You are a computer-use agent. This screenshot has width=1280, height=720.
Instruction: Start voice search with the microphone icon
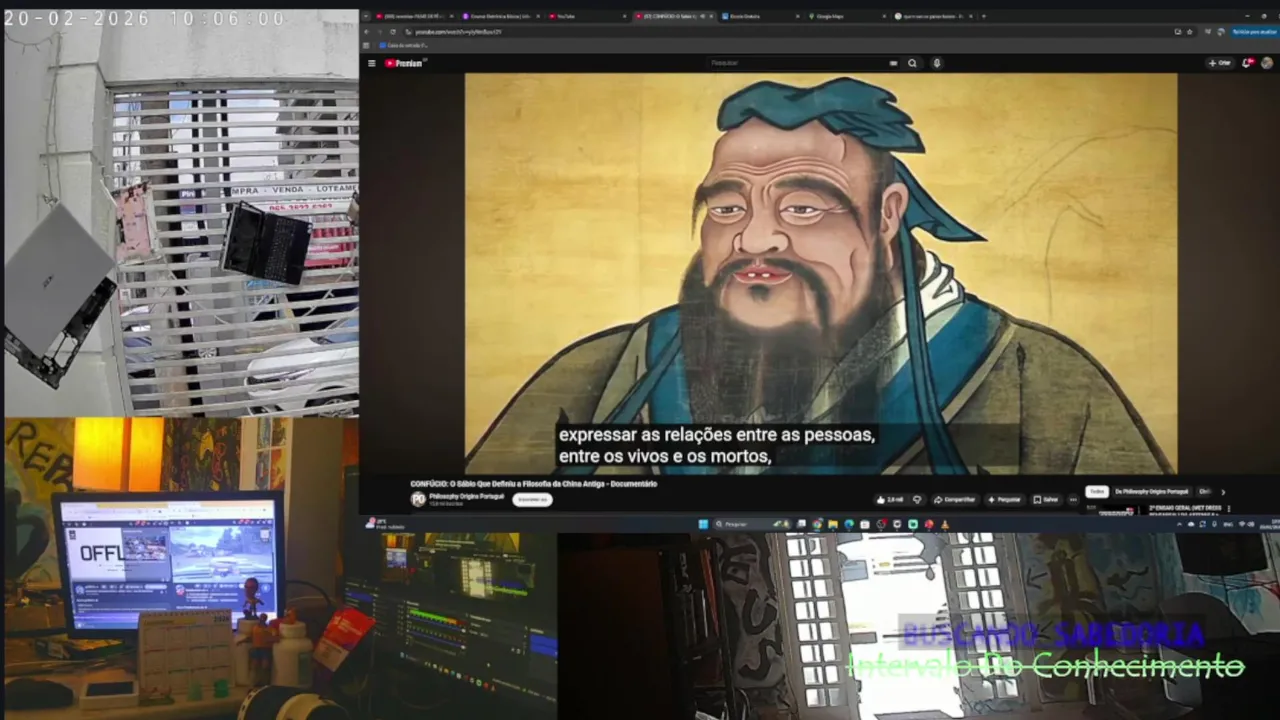click(937, 63)
